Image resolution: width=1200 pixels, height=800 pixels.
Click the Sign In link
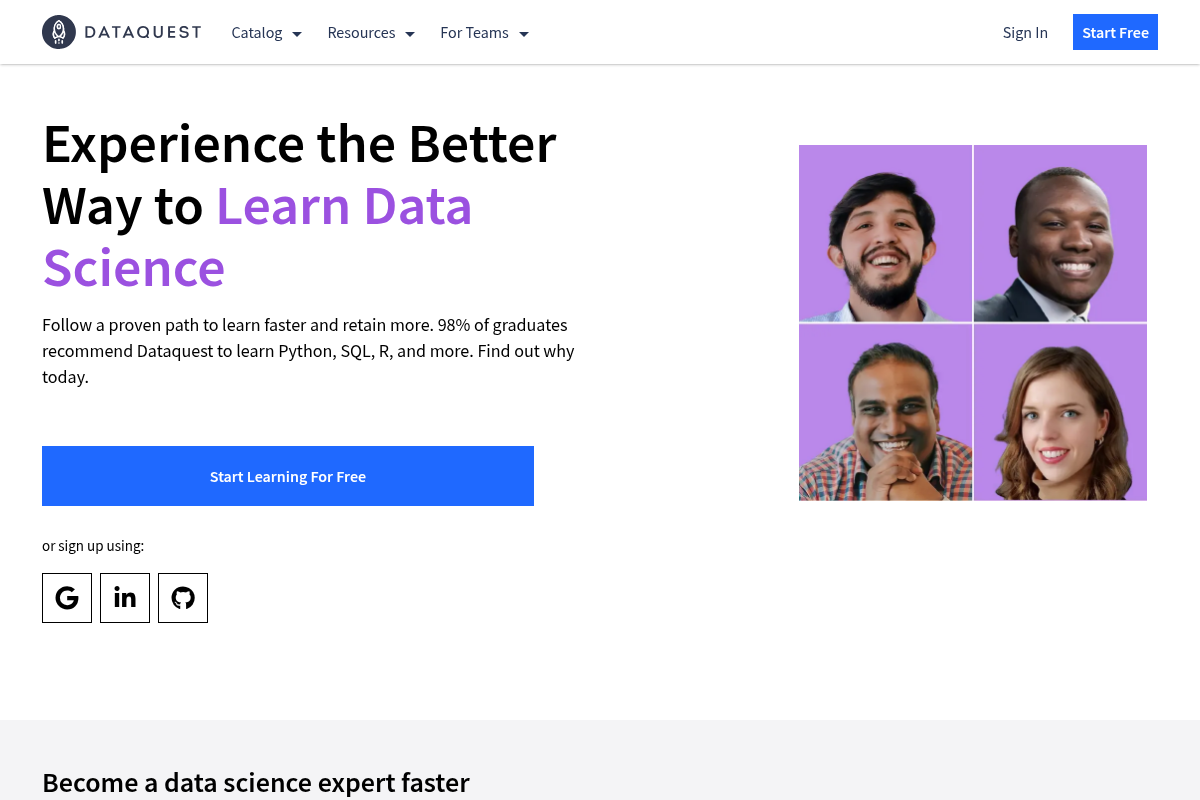coord(1025,33)
